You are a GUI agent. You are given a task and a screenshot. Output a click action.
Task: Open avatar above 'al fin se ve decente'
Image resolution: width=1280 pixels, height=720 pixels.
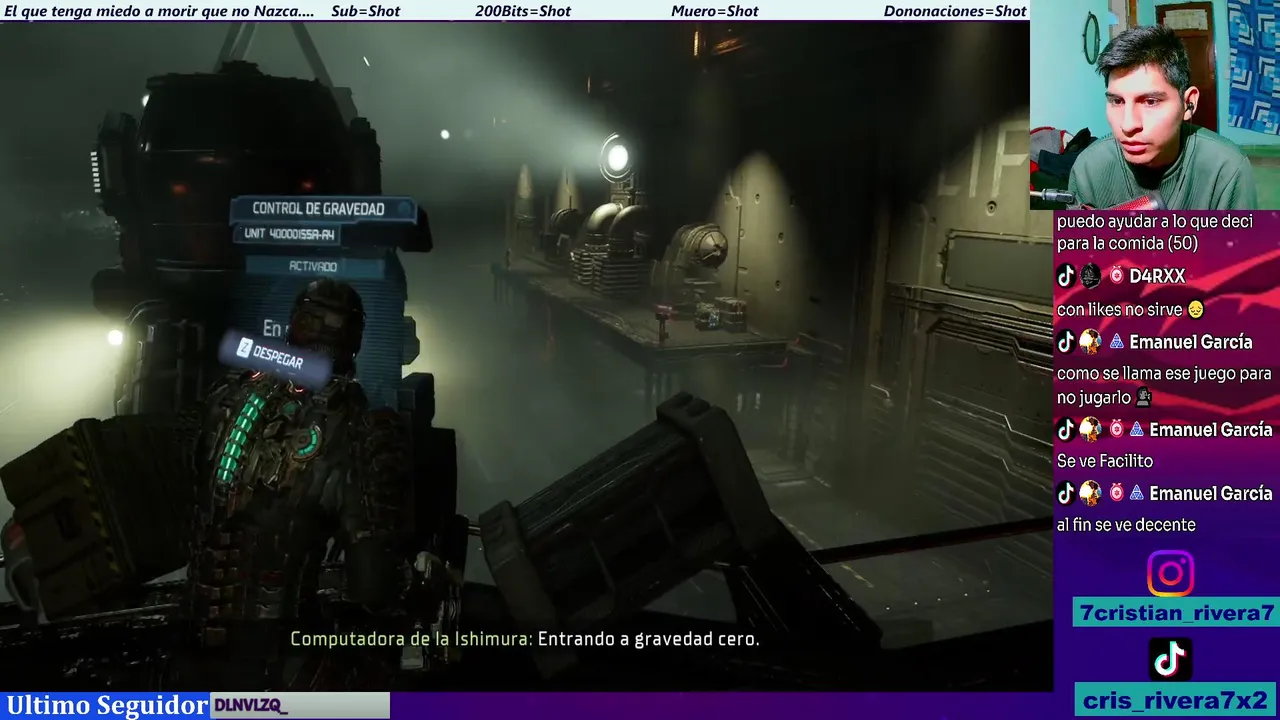click(x=1090, y=493)
